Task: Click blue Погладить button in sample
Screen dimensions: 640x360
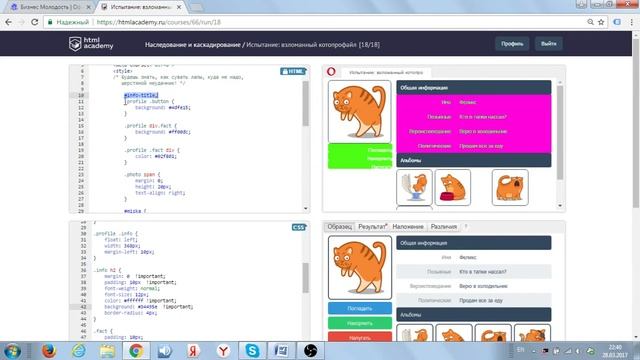Action: (360, 309)
